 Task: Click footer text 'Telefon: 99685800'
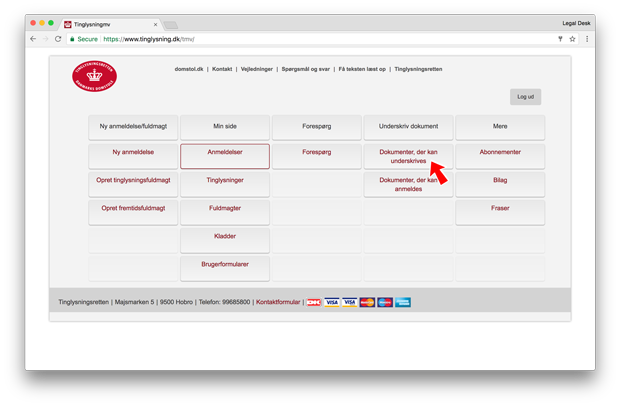[224, 302]
